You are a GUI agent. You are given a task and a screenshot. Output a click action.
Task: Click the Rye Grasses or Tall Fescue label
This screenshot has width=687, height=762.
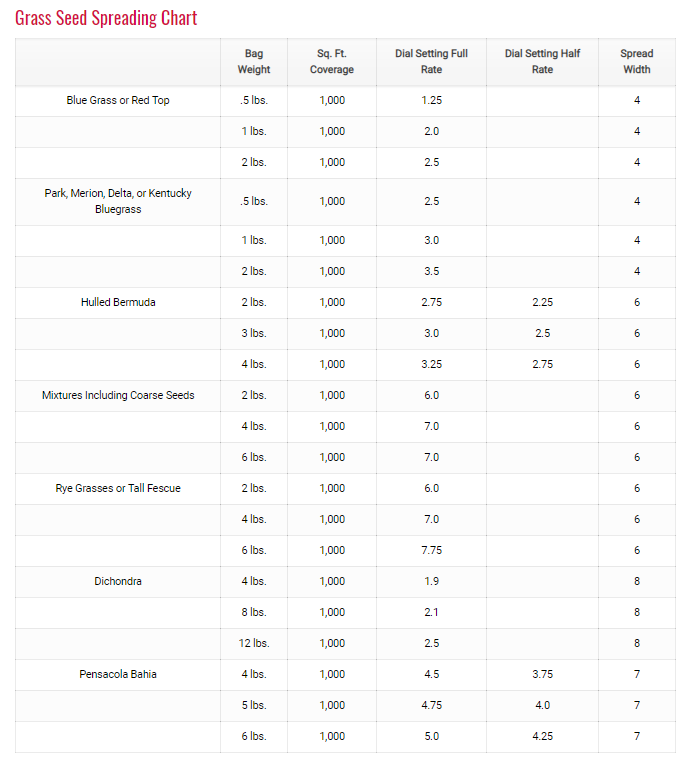(x=118, y=489)
